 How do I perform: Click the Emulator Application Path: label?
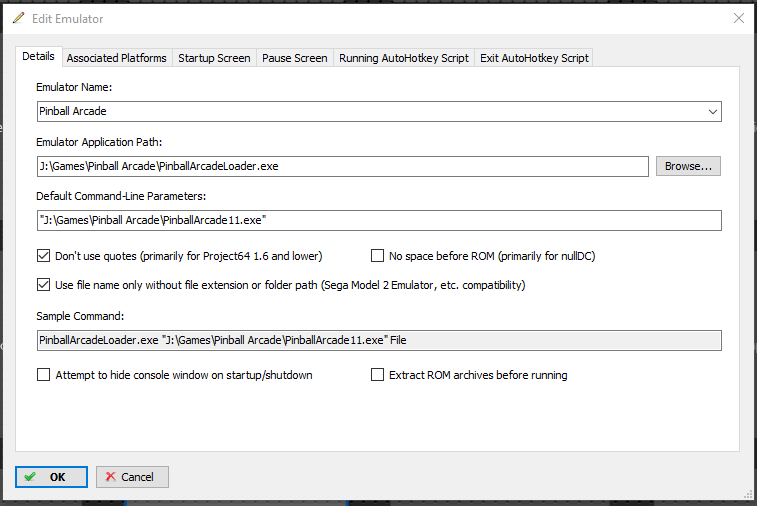pos(99,142)
